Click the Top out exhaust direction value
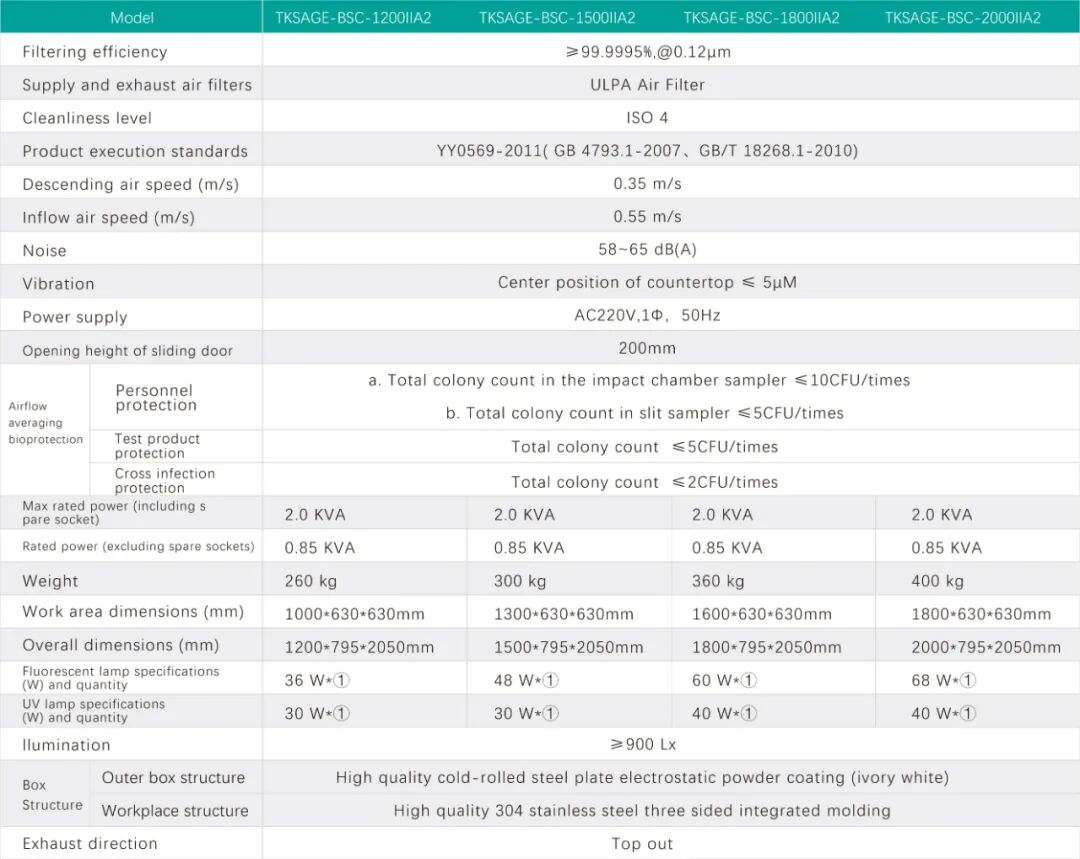Image resolution: width=1080 pixels, height=859 pixels. pyautogui.click(x=642, y=844)
